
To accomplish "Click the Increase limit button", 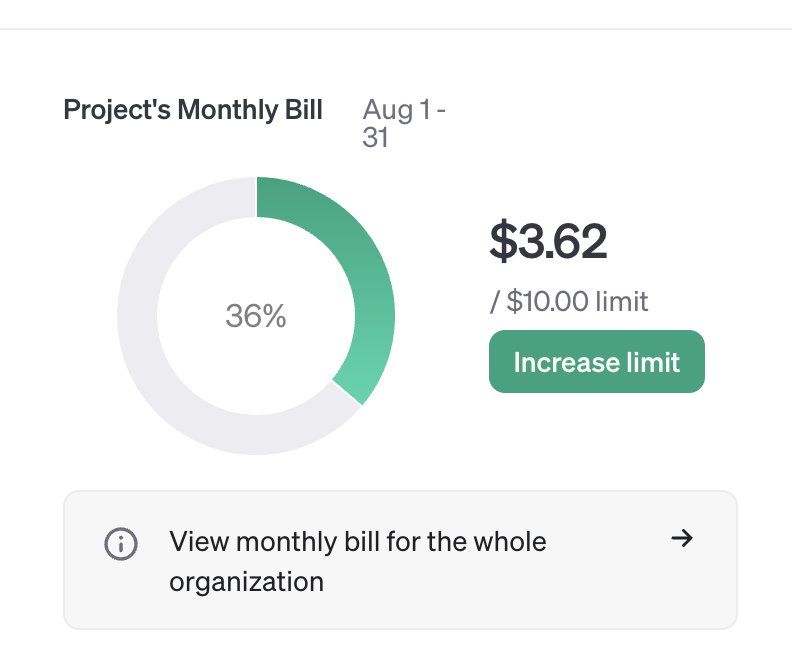I will (596, 362).
